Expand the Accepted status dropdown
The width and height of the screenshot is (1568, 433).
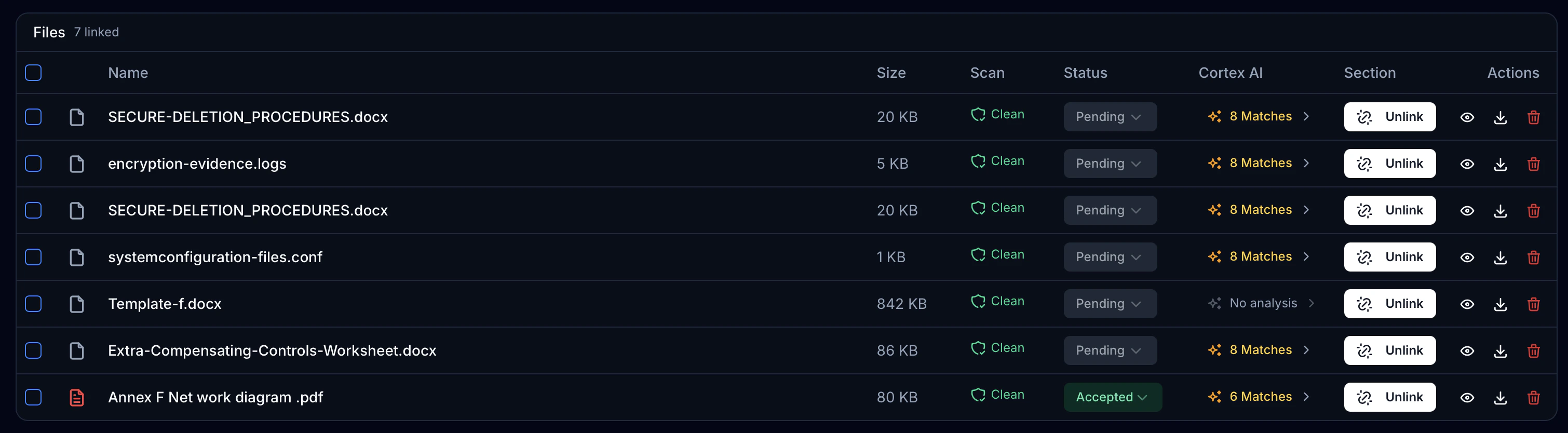point(1113,397)
